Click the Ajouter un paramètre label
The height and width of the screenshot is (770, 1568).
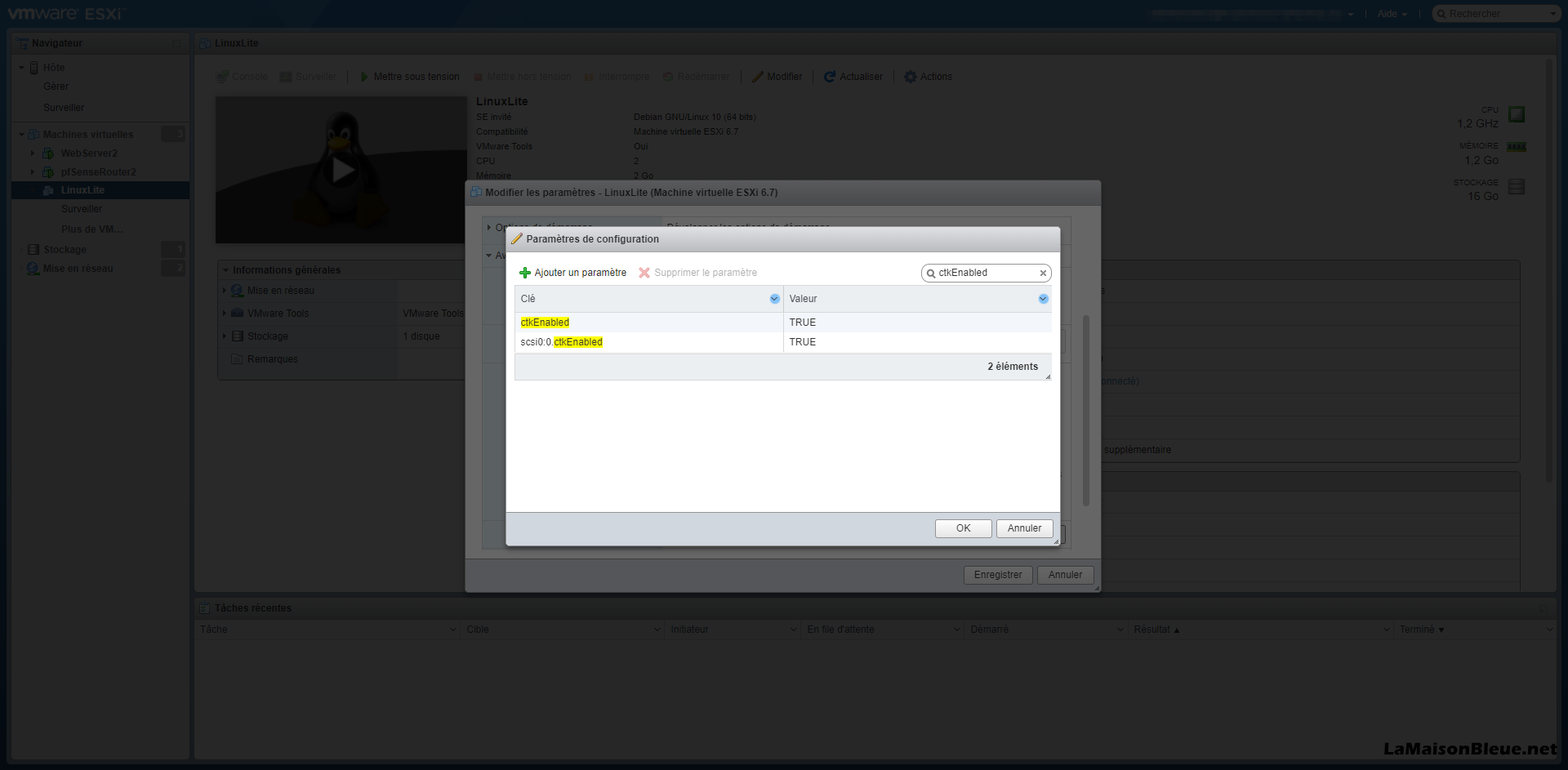581,273
